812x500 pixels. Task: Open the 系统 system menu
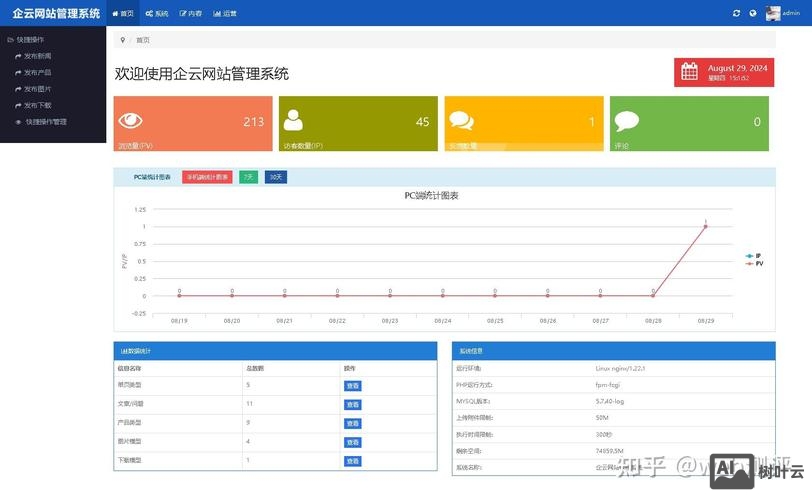pos(157,13)
